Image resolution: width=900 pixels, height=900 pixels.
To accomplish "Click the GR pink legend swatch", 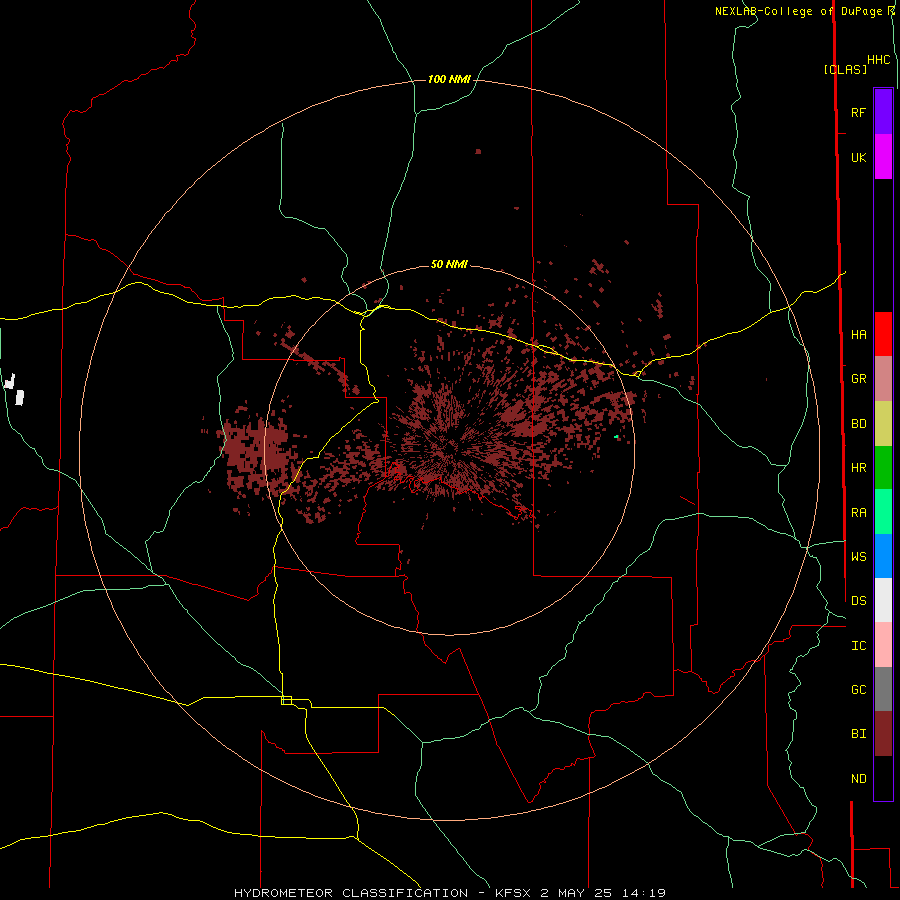I will tap(883, 379).
